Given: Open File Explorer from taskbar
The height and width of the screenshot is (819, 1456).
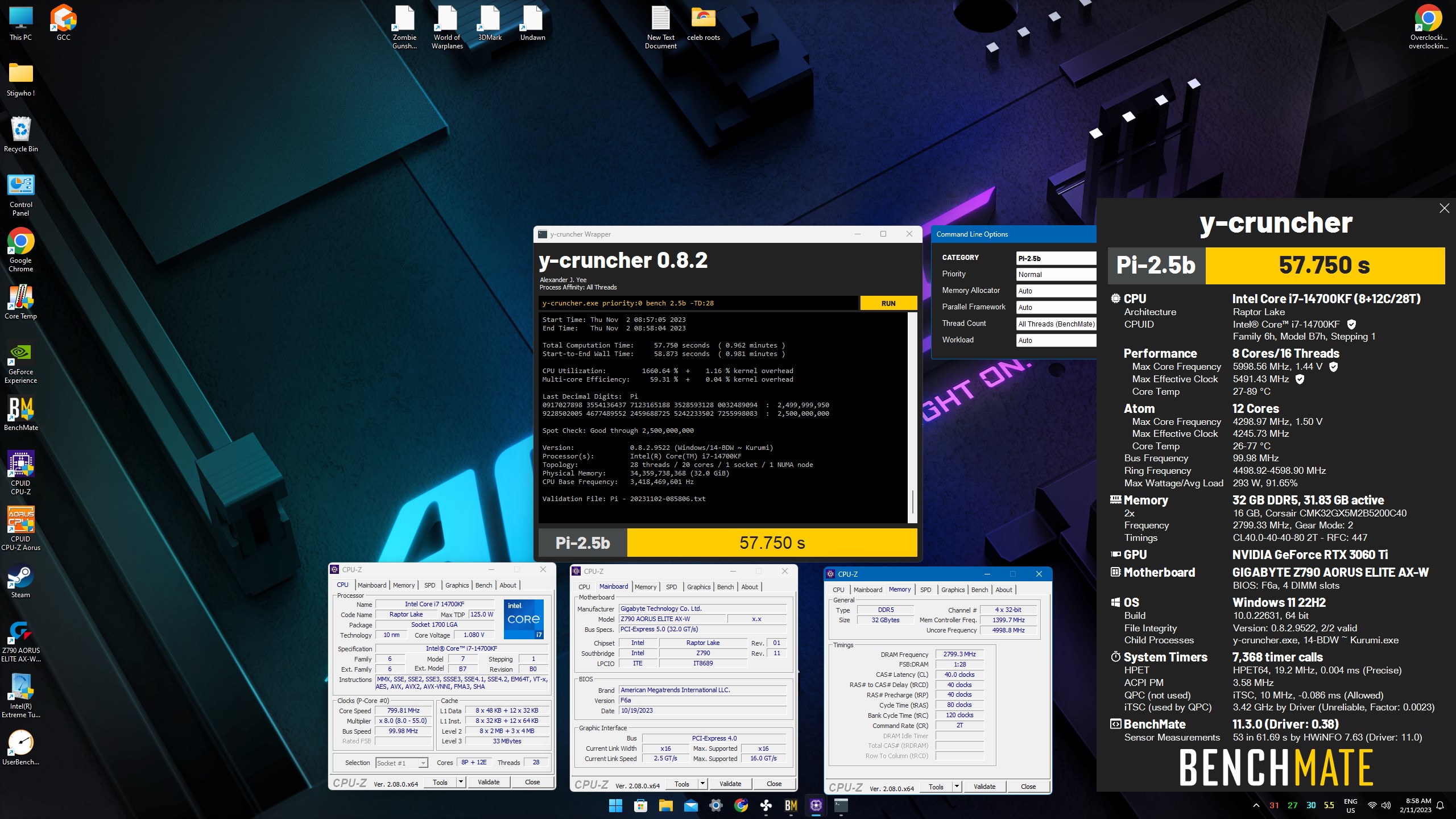Looking at the screenshot, I should pyautogui.click(x=665, y=805).
